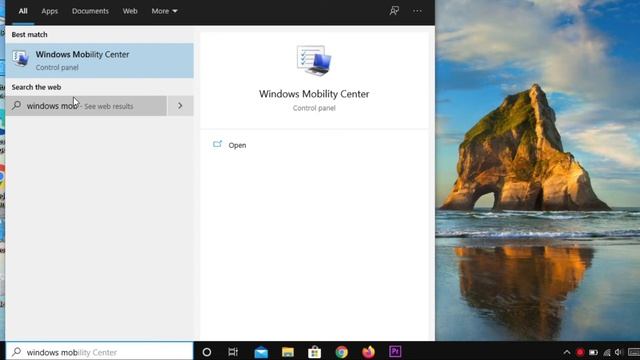The image size is (640, 360).
Task: Switch to the Documents search tab
Action: pyautogui.click(x=90, y=11)
